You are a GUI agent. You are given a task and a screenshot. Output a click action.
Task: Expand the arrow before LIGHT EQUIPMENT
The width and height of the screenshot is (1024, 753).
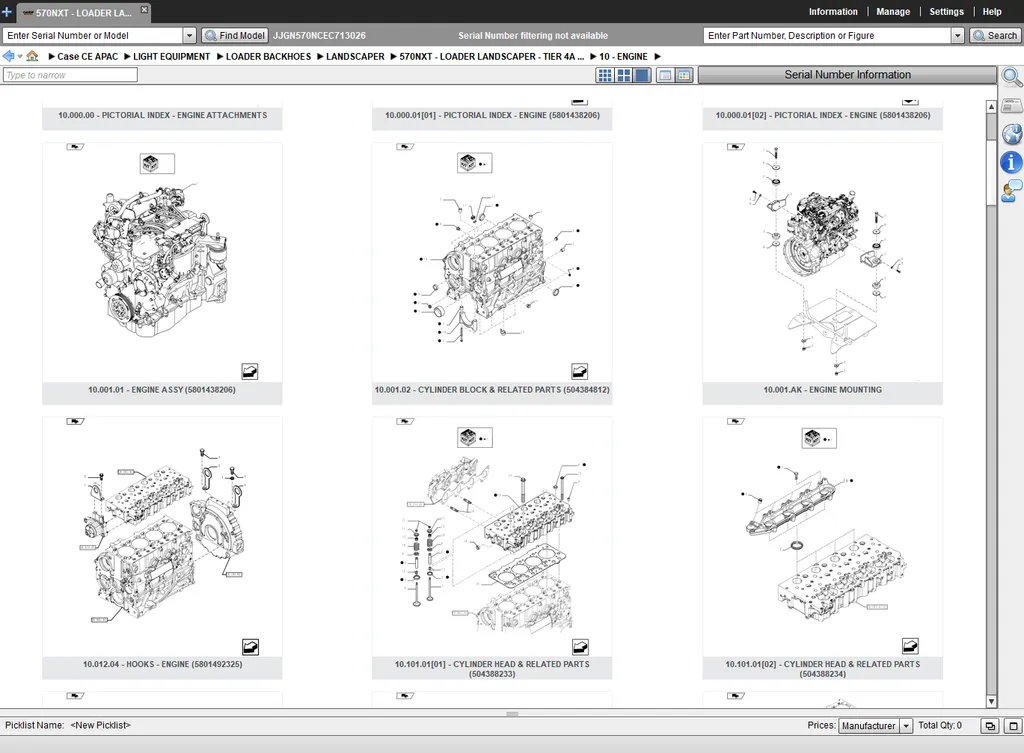(x=127, y=57)
